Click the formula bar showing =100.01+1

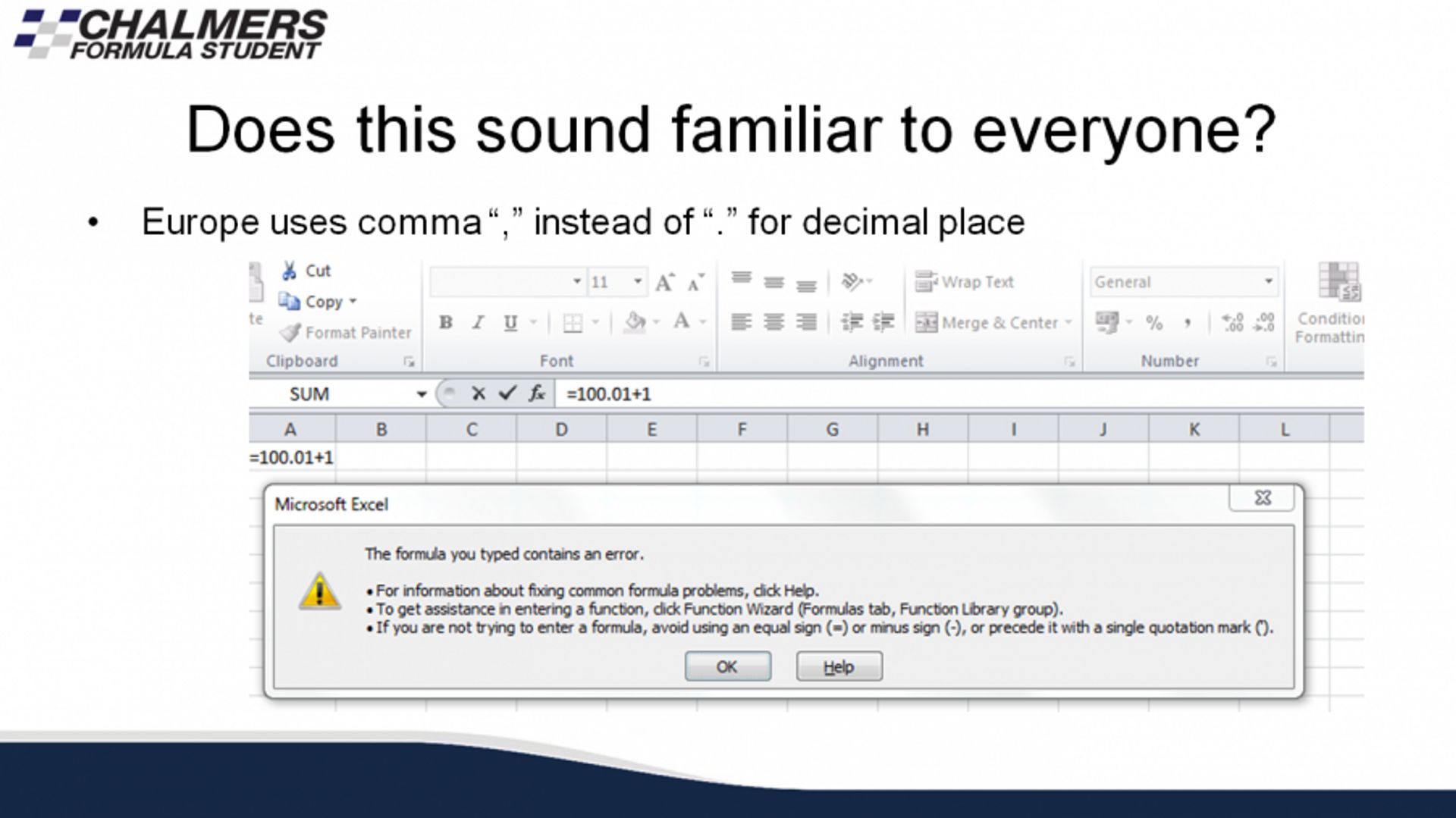click(x=959, y=394)
